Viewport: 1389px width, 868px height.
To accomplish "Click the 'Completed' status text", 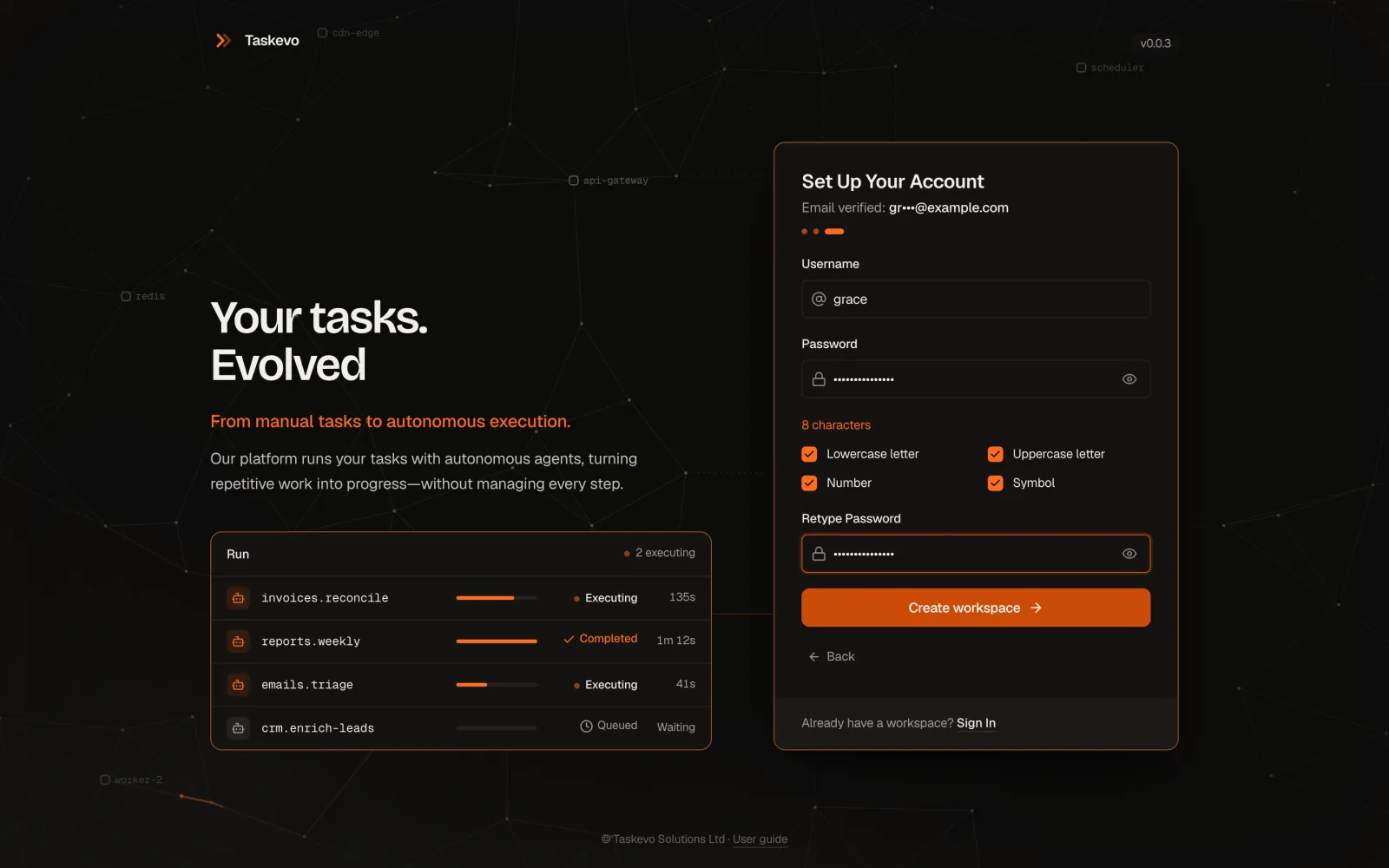I will tap(609, 639).
